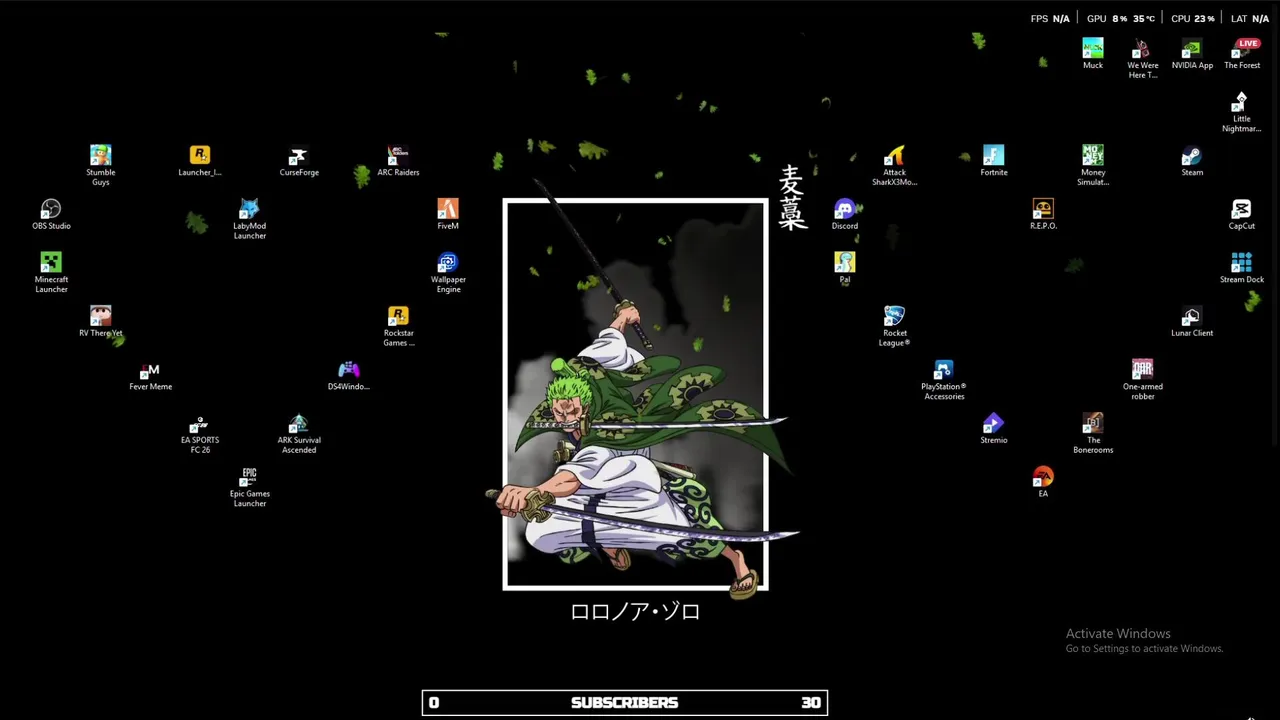Select the Money Simulator icon
This screenshot has height=720, width=1280.
(x=1092, y=165)
